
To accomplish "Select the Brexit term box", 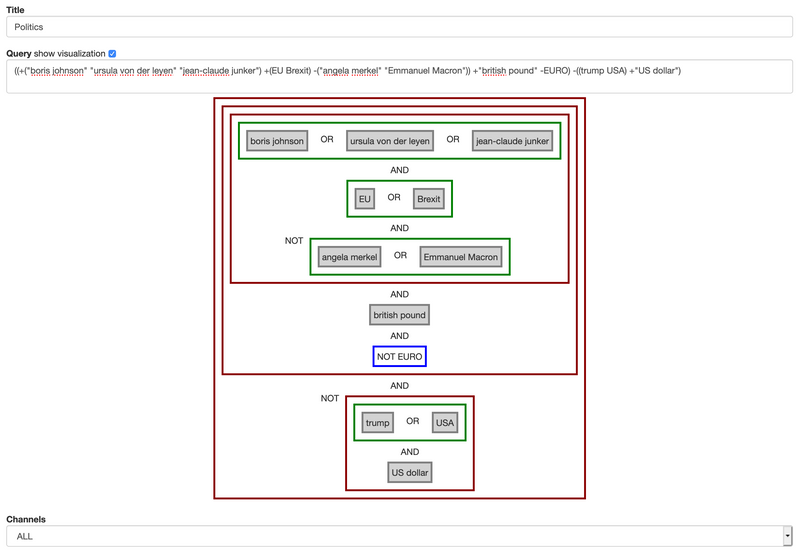I will 428,199.
